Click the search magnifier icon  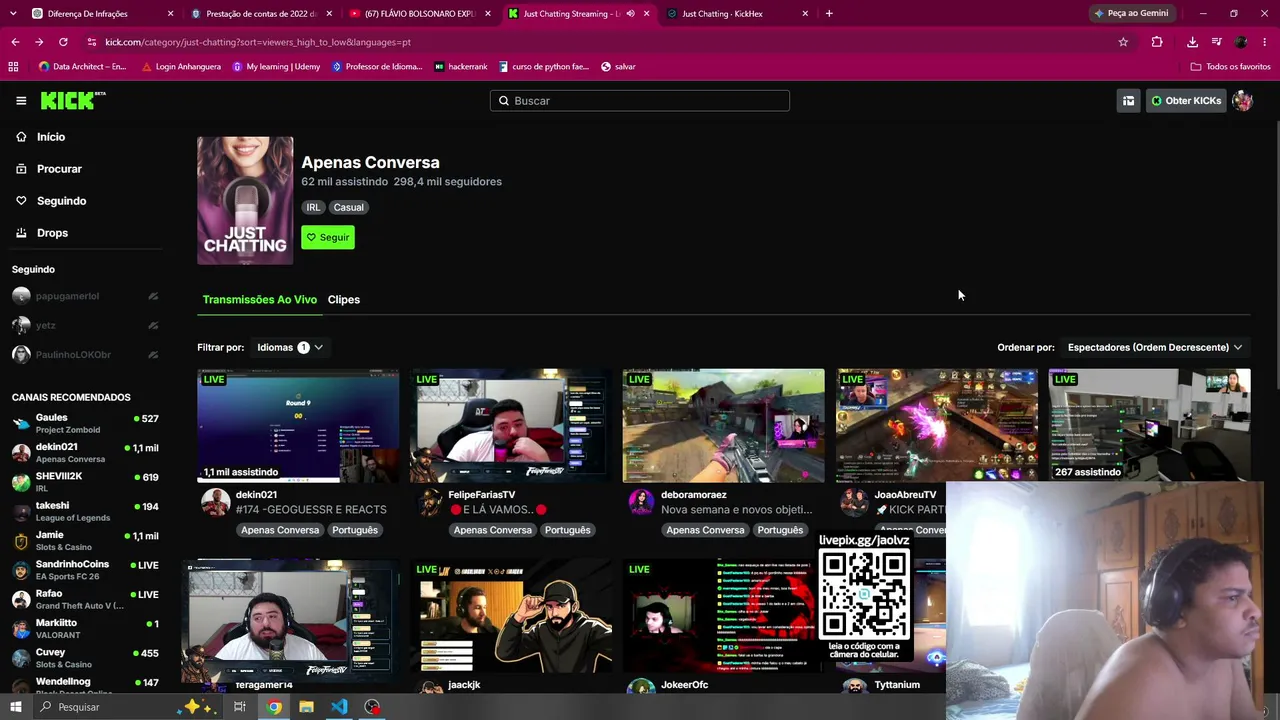click(x=504, y=101)
